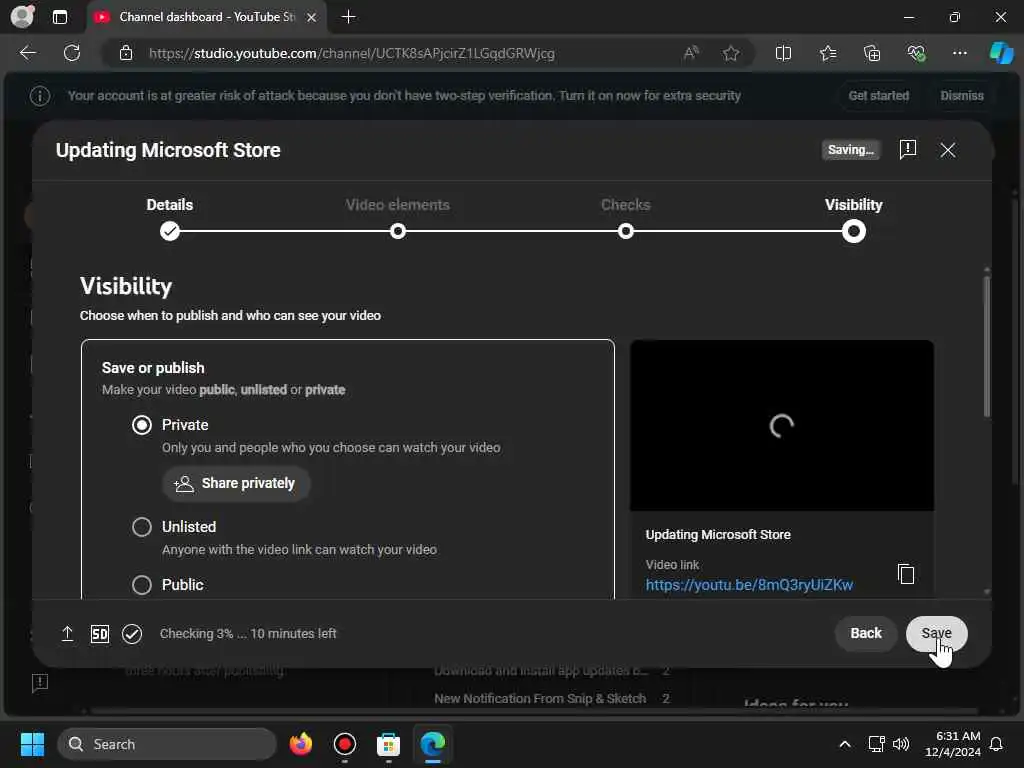Click the Save button
Screen dimensions: 1024x768
(936, 633)
